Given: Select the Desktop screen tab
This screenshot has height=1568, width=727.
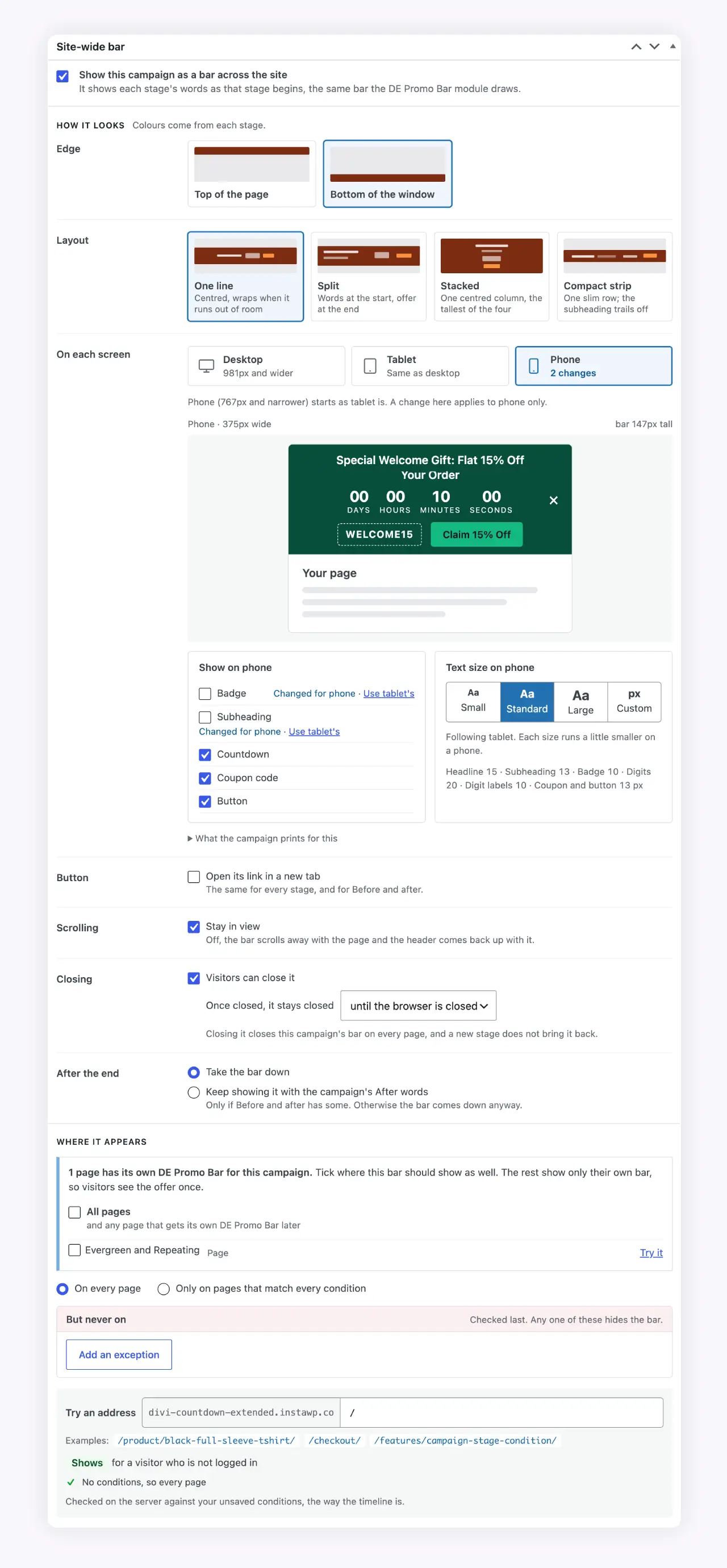Looking at the screenshot, I should (266, 366).
